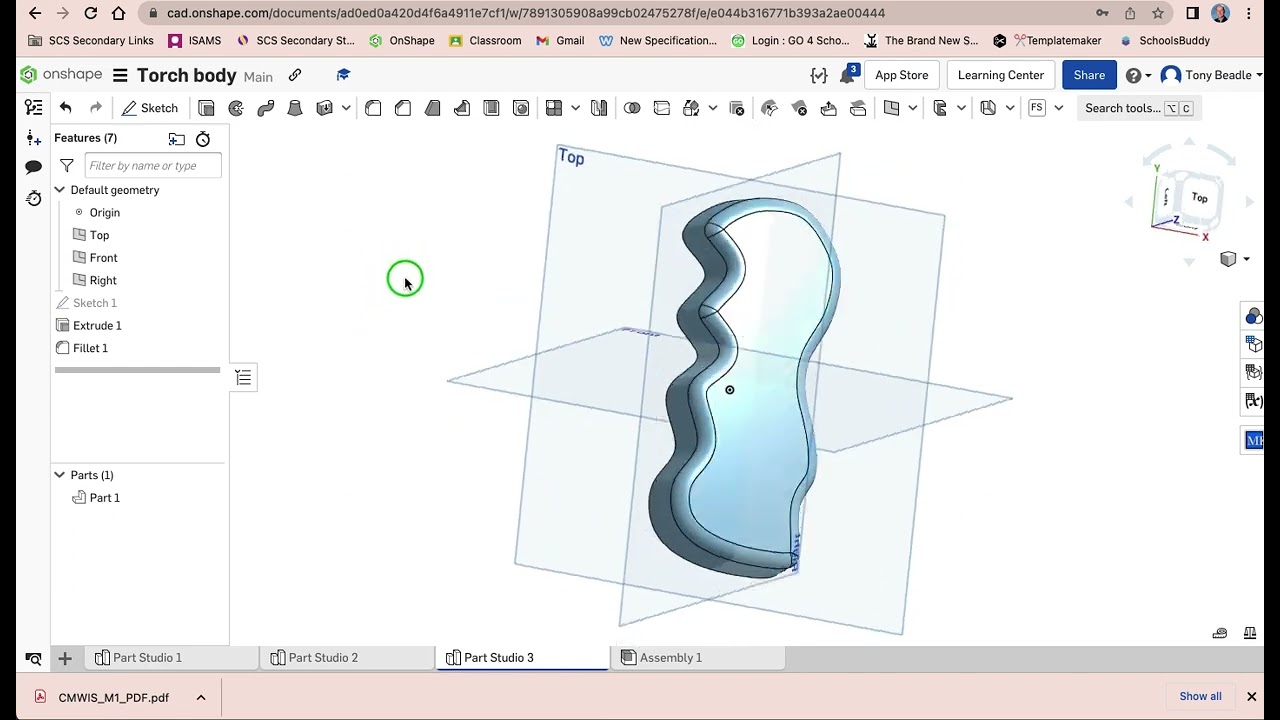The width and height of the screenshot is (1280, 720).
Task: Click the Share button
Action: click(x=1089, y=75)
